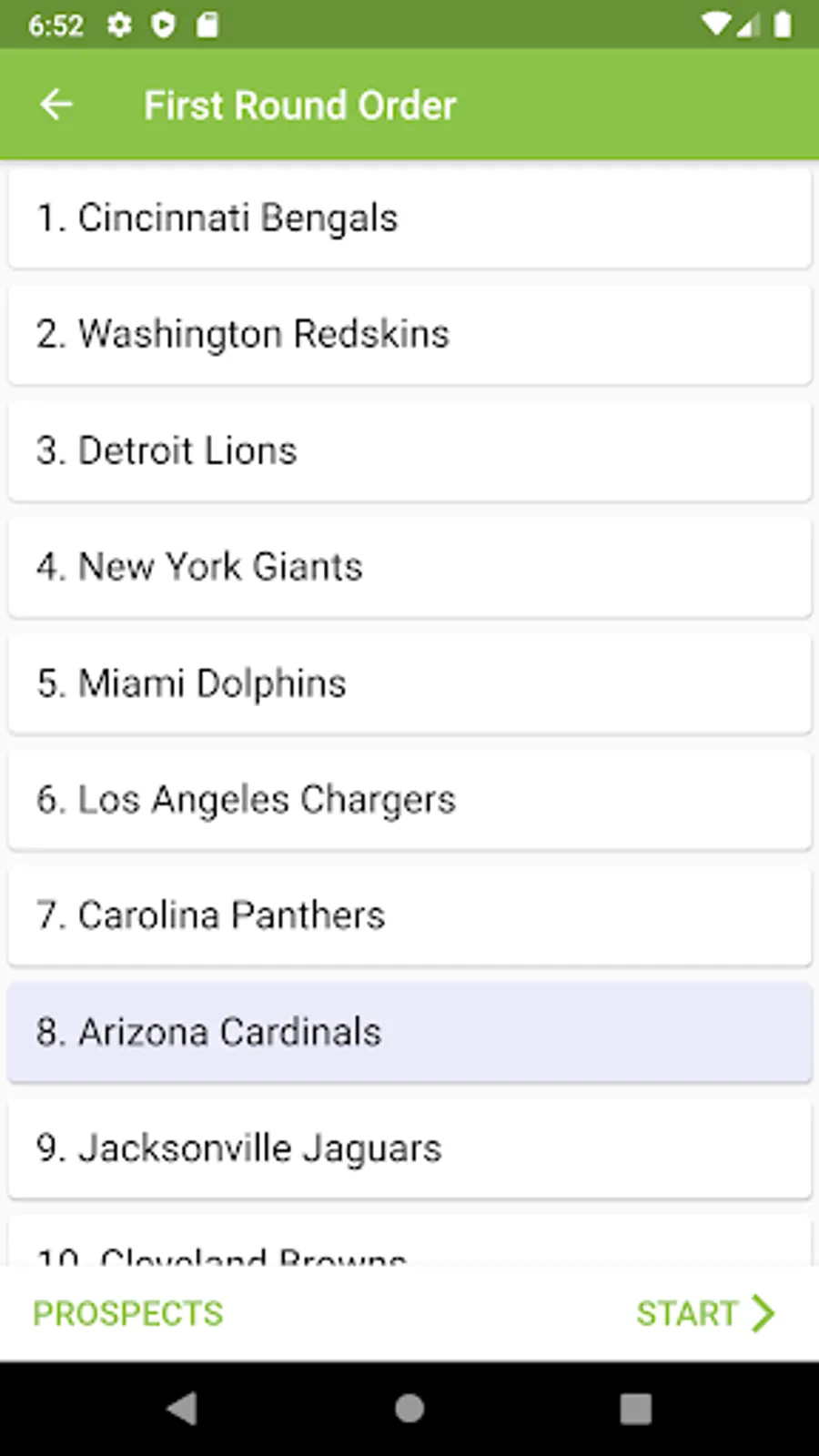The width and height of the screenshot is (819, 1456).
Task: Pick 9. Jacksonville Jaguars item
Action: (x=409, y=1148)
